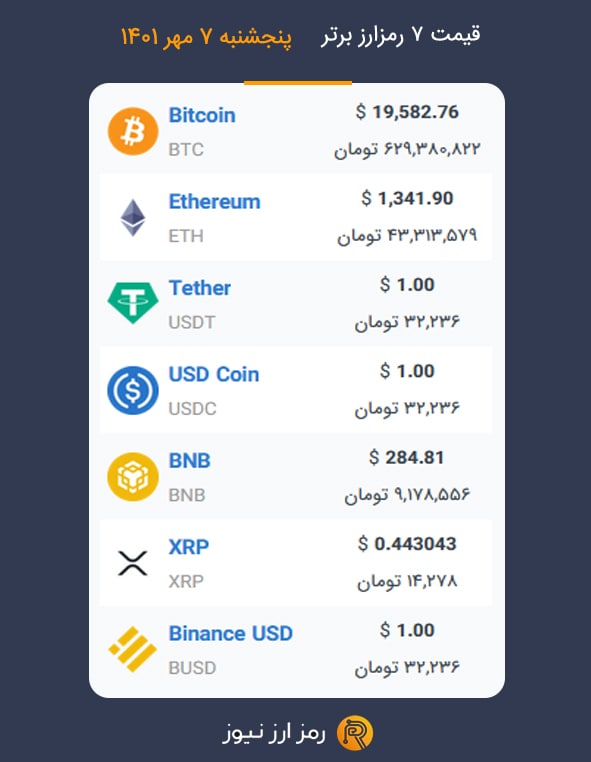Open the USD Coin name link
This screenshot has height=762, width=591.
click(213, 375)
